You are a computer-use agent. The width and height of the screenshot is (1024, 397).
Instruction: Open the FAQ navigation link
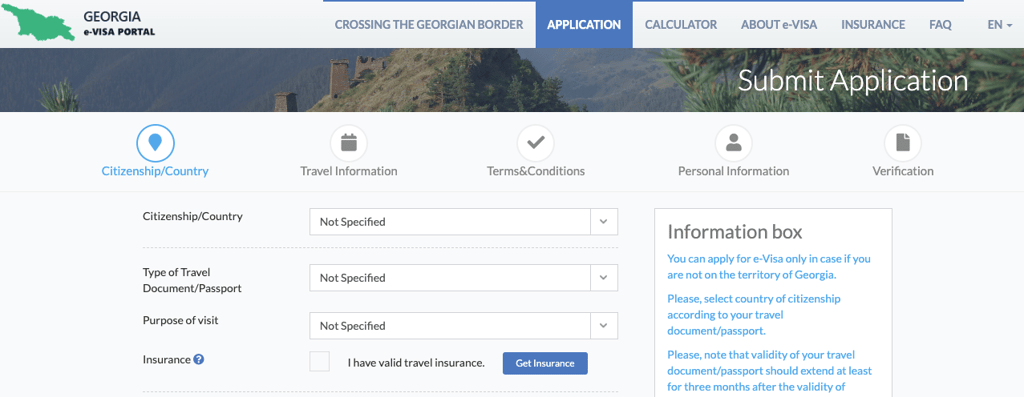point(940,25)
